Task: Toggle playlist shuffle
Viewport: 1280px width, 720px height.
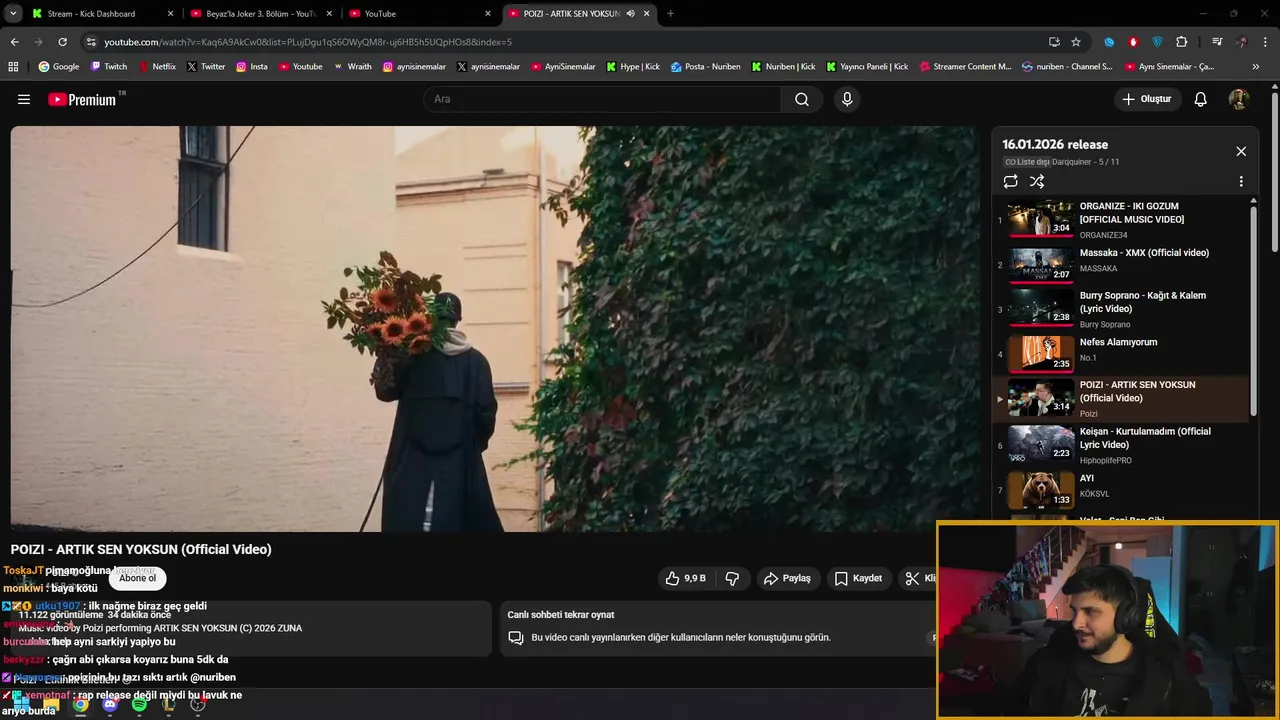Action: point(1037,181)
